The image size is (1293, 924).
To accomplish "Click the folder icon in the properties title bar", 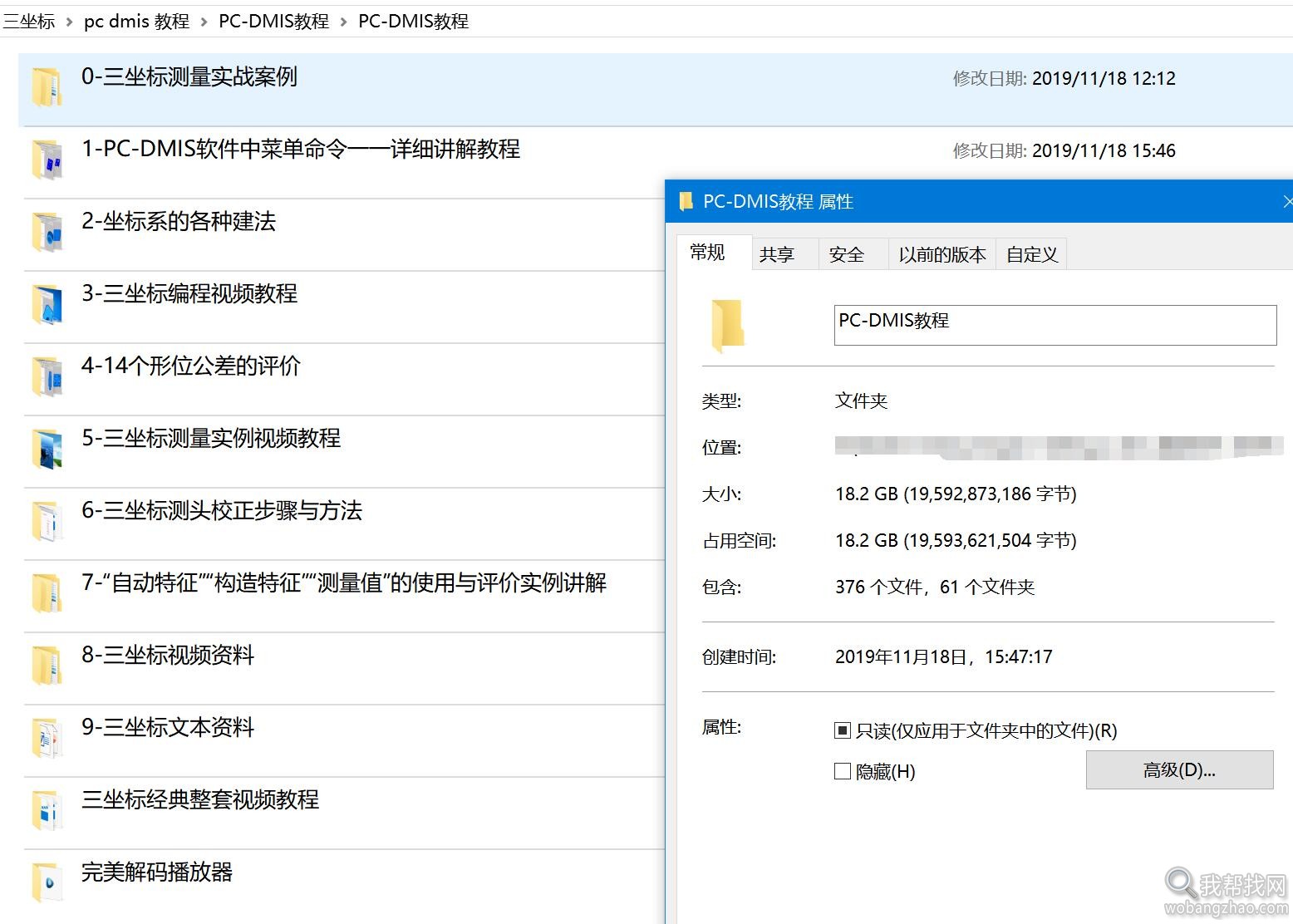I will [686, 201].
